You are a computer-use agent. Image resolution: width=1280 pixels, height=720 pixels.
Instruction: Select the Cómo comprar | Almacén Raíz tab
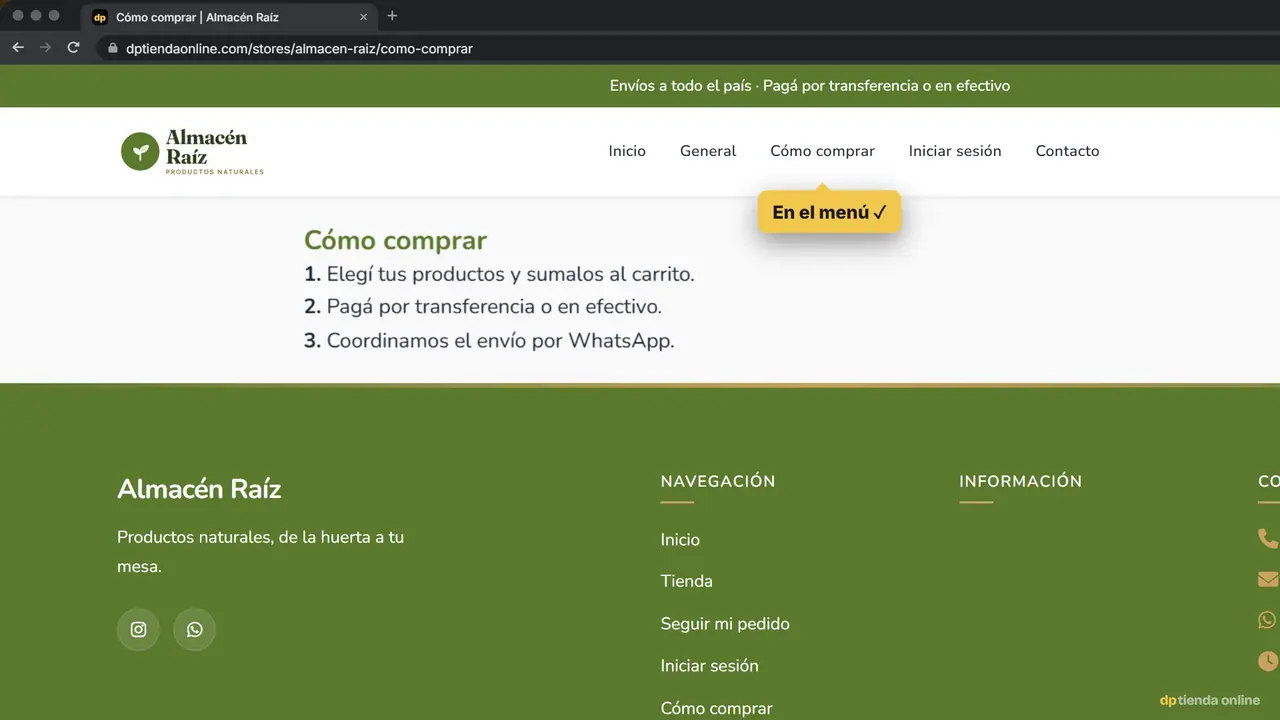coord(230,17)
